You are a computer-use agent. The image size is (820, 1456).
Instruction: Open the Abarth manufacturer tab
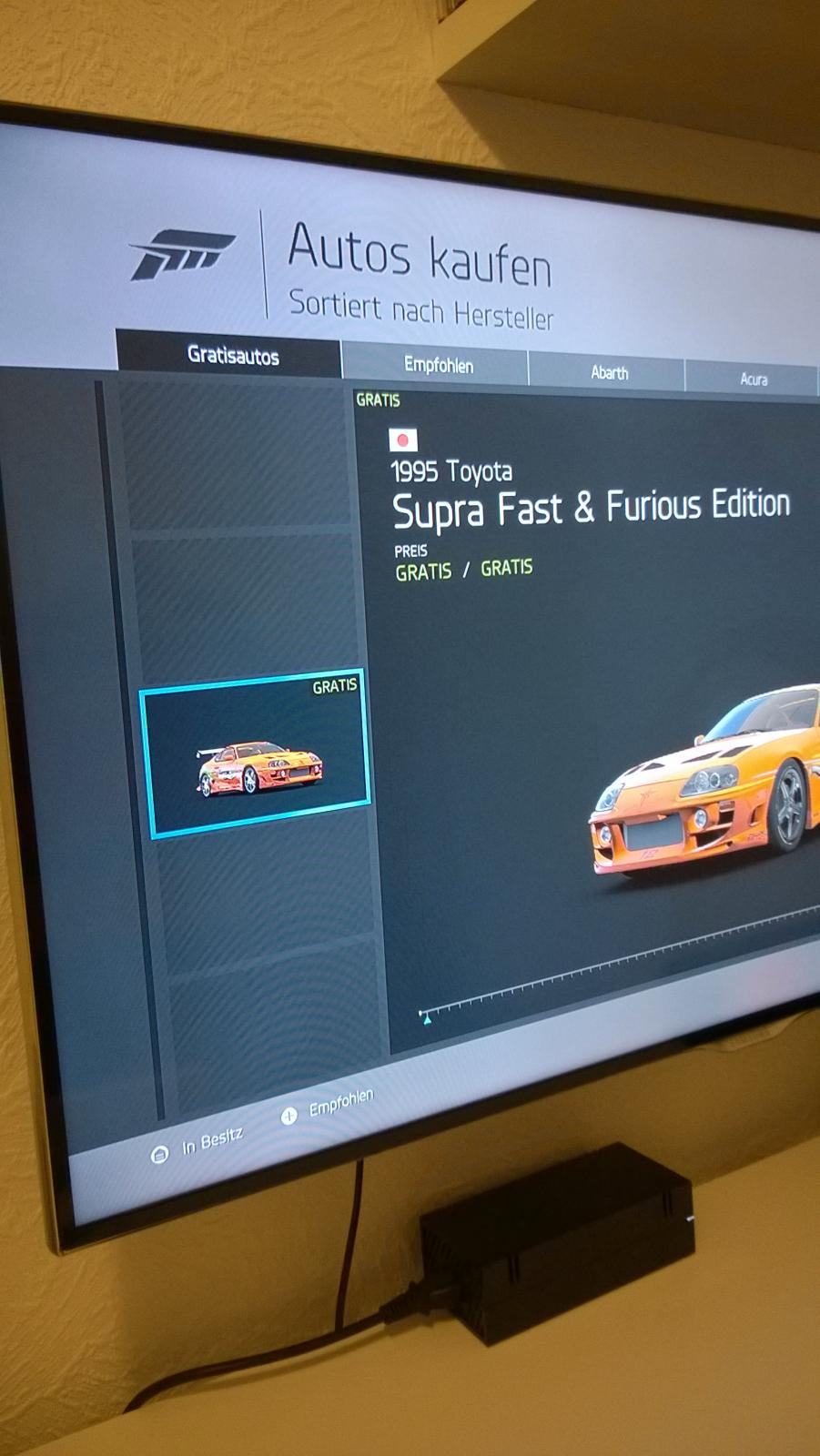point(608,372)
